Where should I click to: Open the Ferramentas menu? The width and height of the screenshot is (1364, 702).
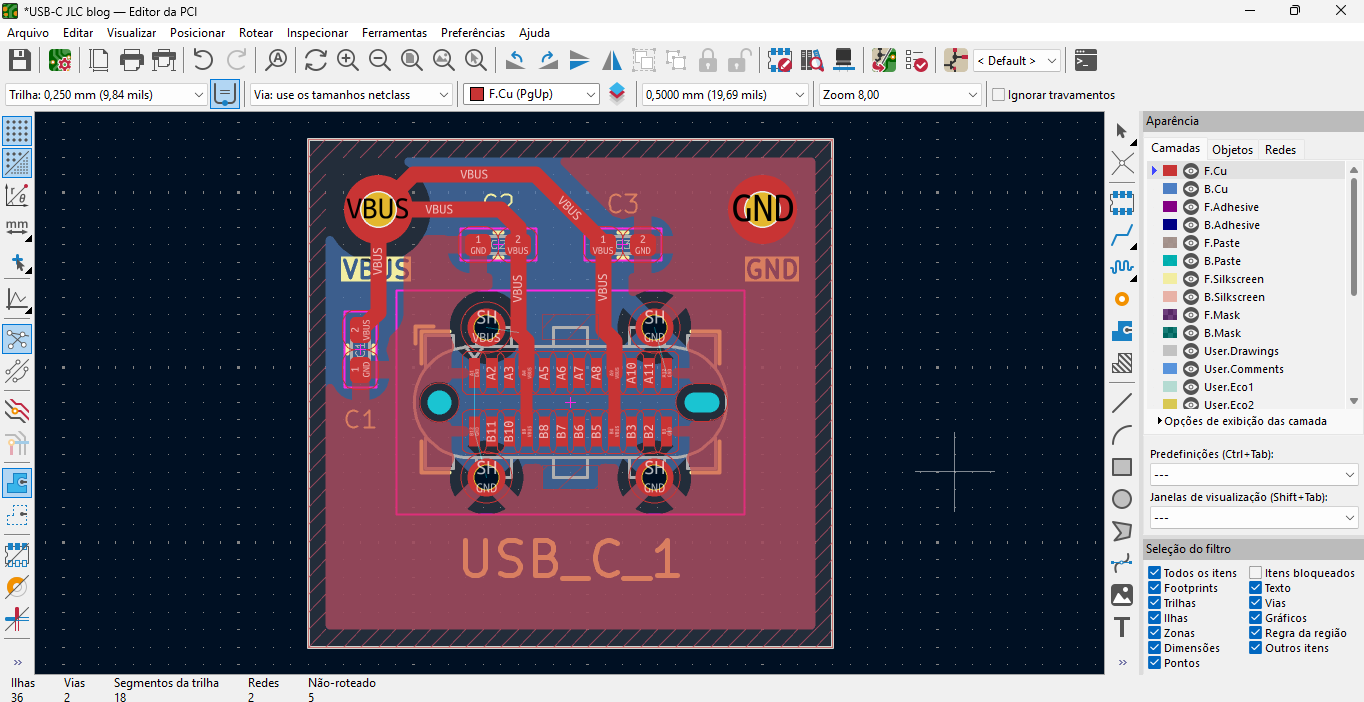click(394, 33)
